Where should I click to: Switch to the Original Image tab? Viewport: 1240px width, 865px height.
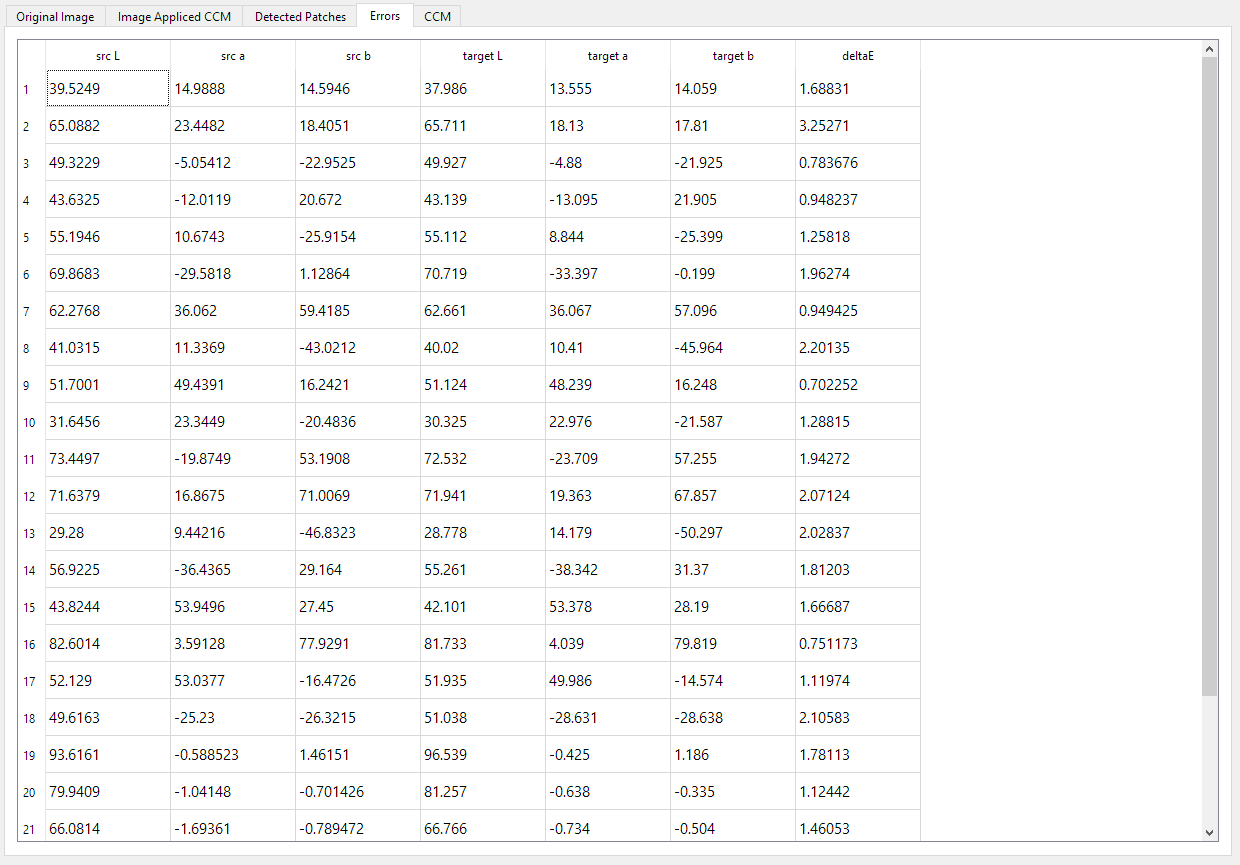click(55, 16)
